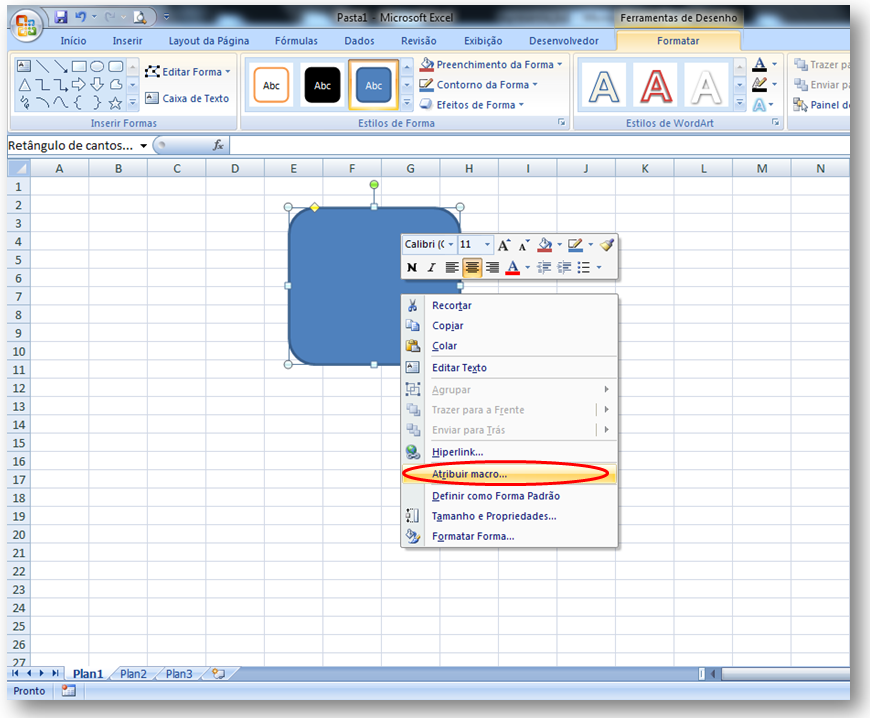Select the black Abc shape style swatch
This screenshot has width=870, height=718.
[322, 85]
